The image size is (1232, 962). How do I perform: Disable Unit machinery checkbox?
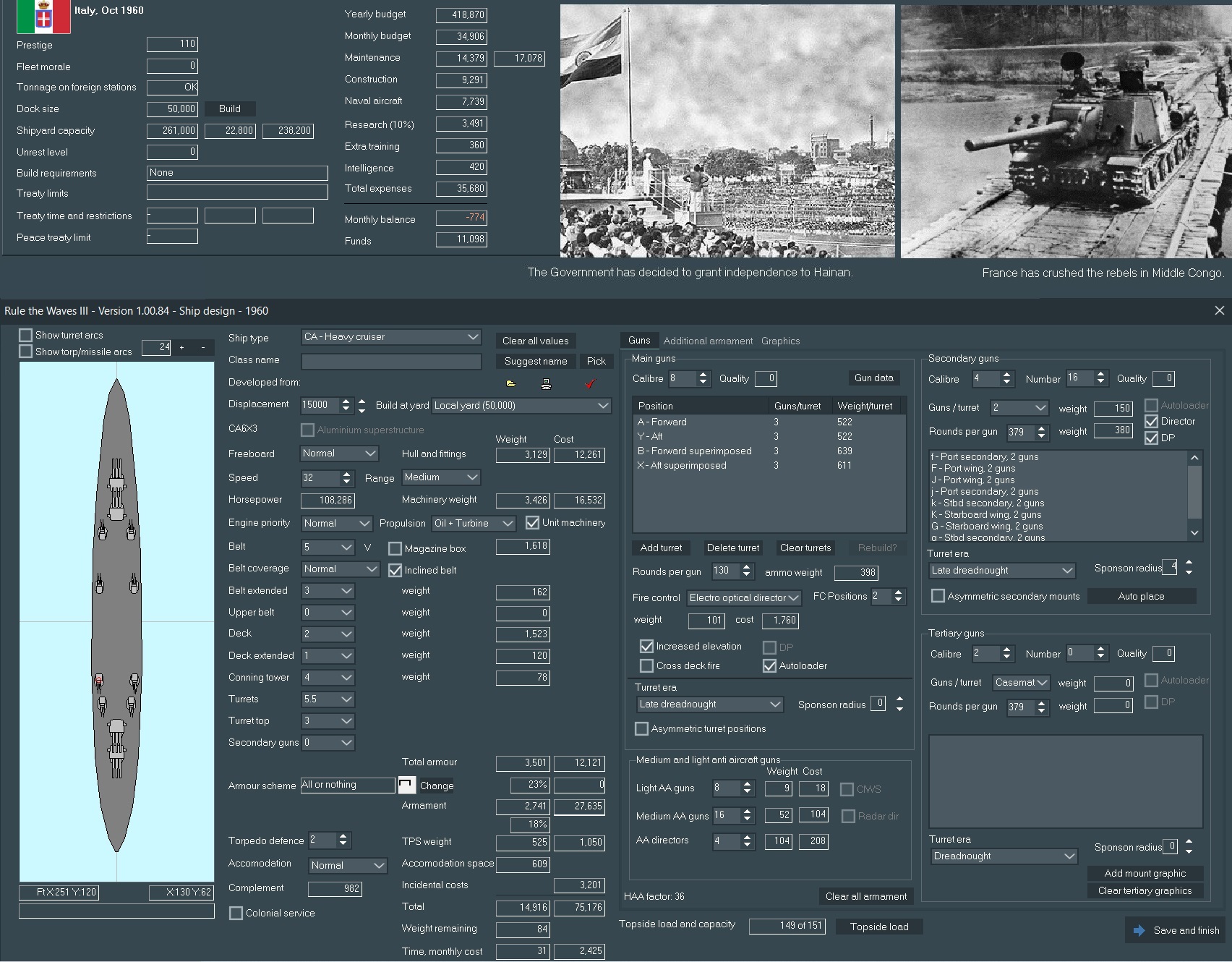click(x=532, y=522)
